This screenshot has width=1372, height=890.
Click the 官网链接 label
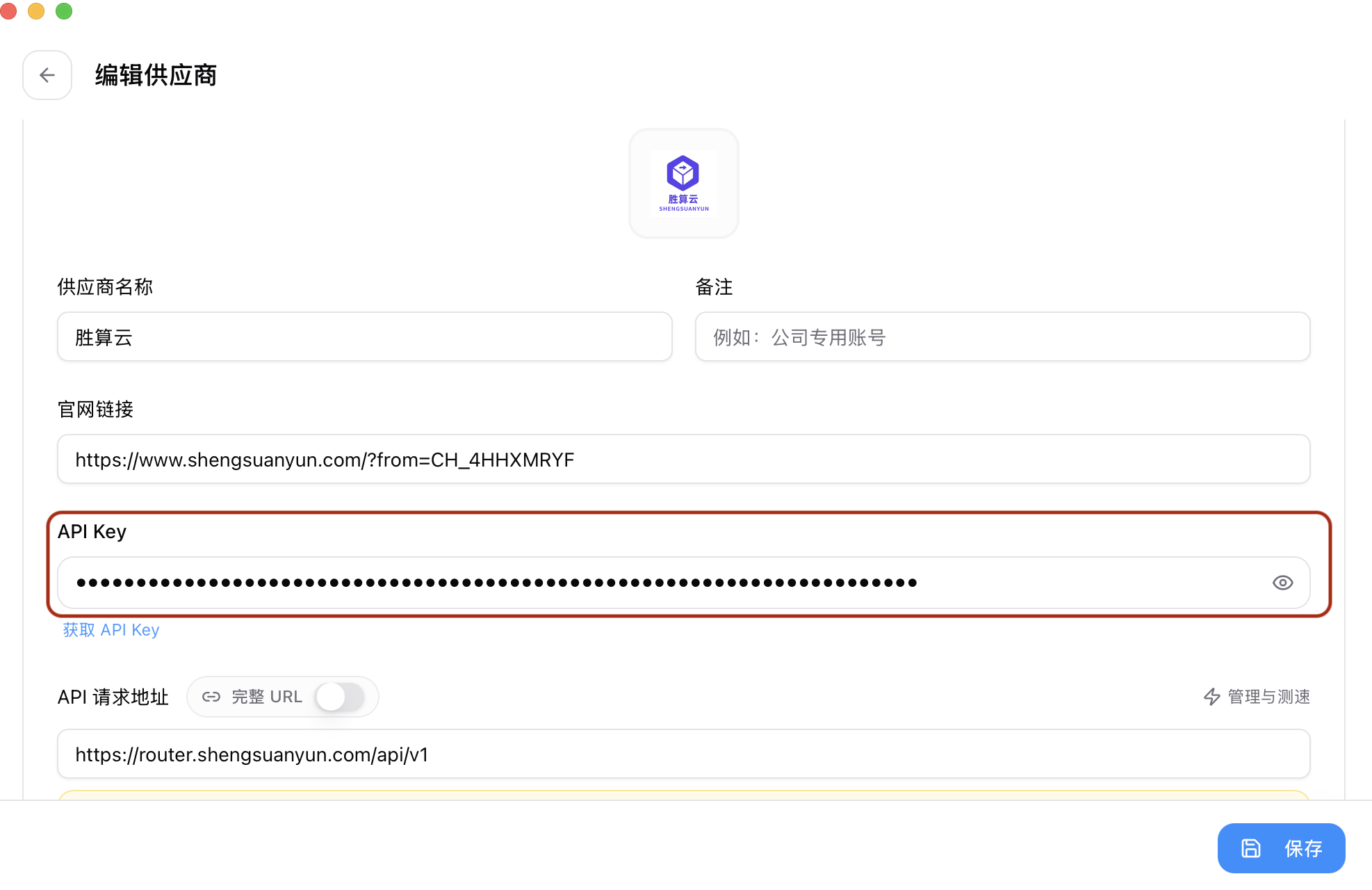tap(96, 410)
